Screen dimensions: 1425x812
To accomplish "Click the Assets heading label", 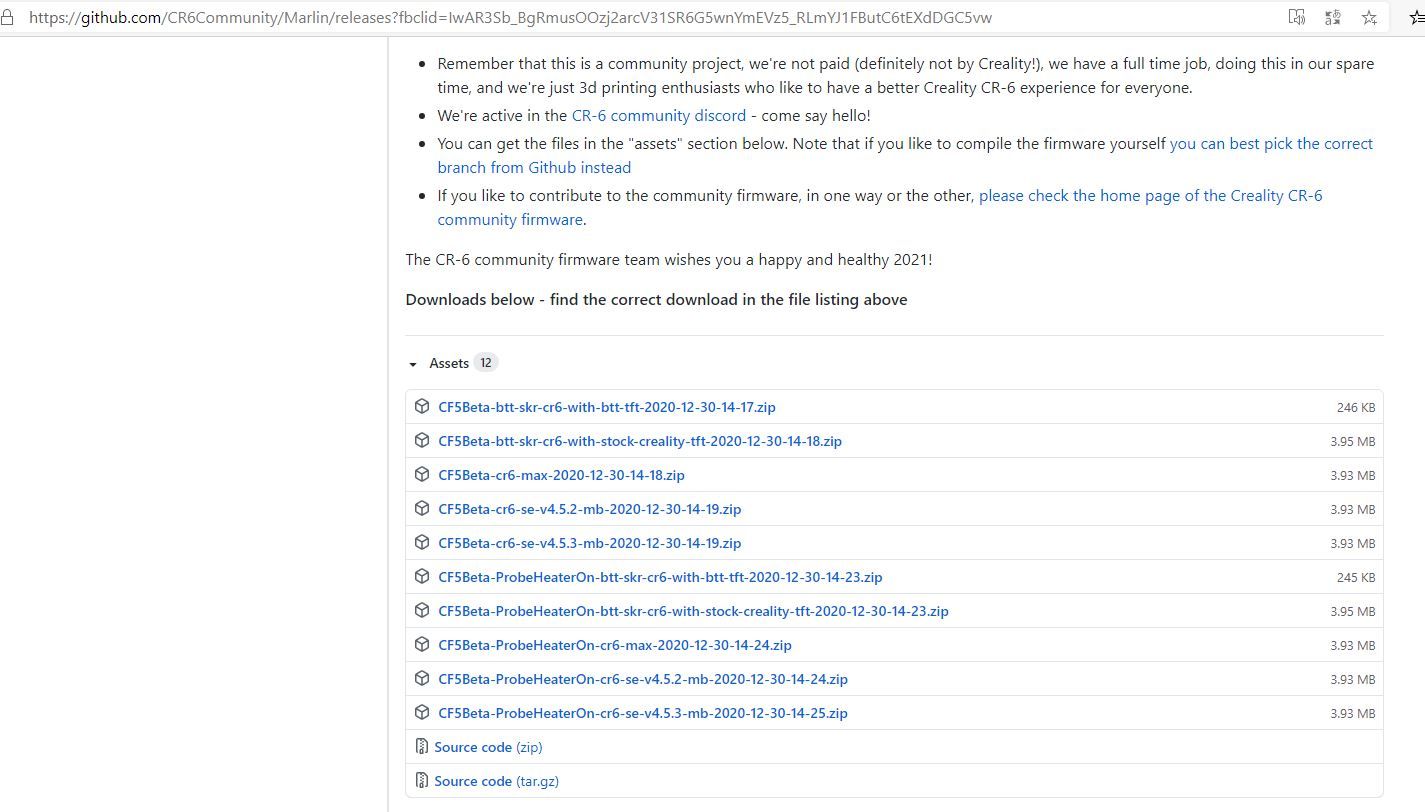I will tap(449, 363).
